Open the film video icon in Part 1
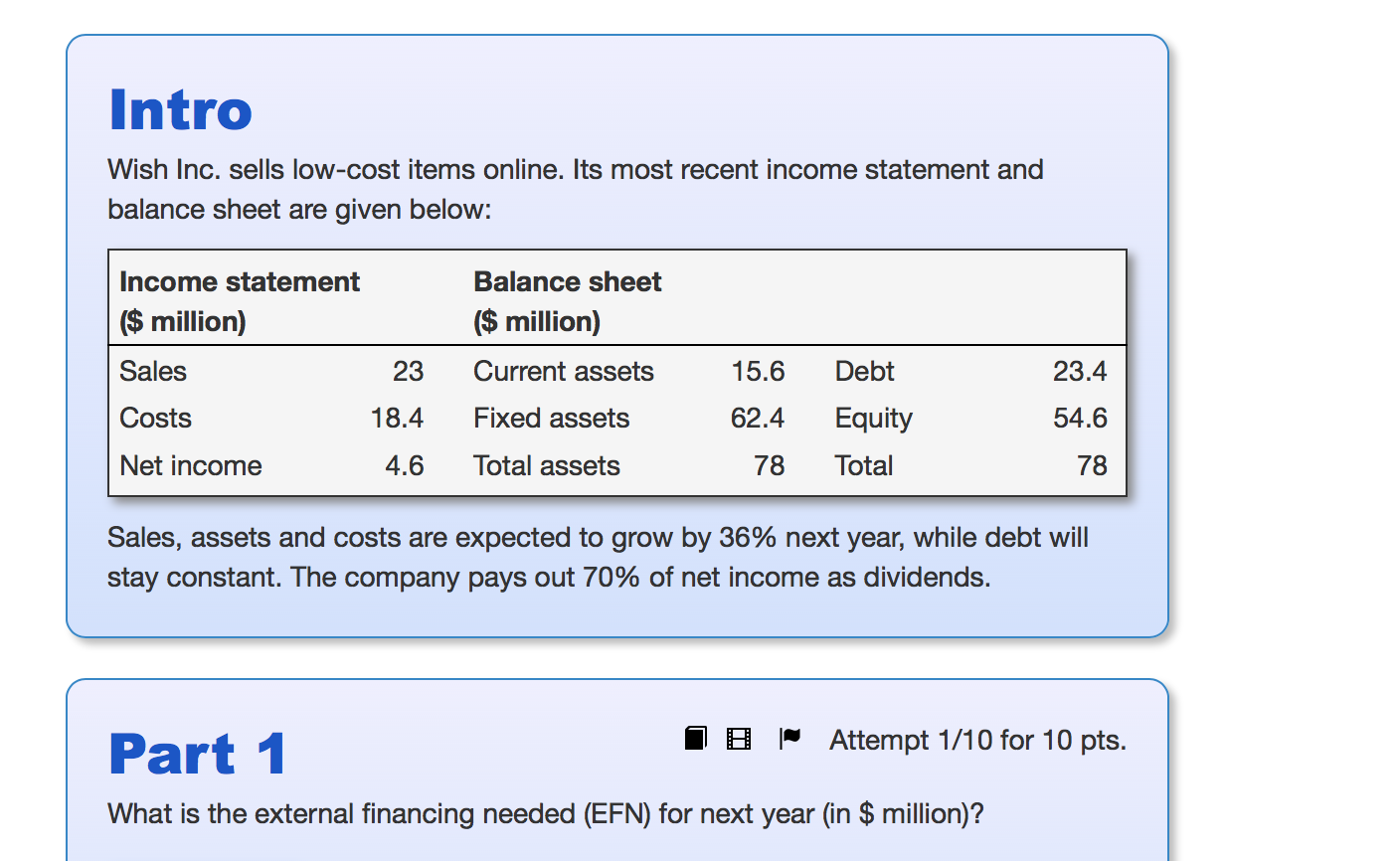1400x861 pixels. pyautogui.click(x=739, y=739)
